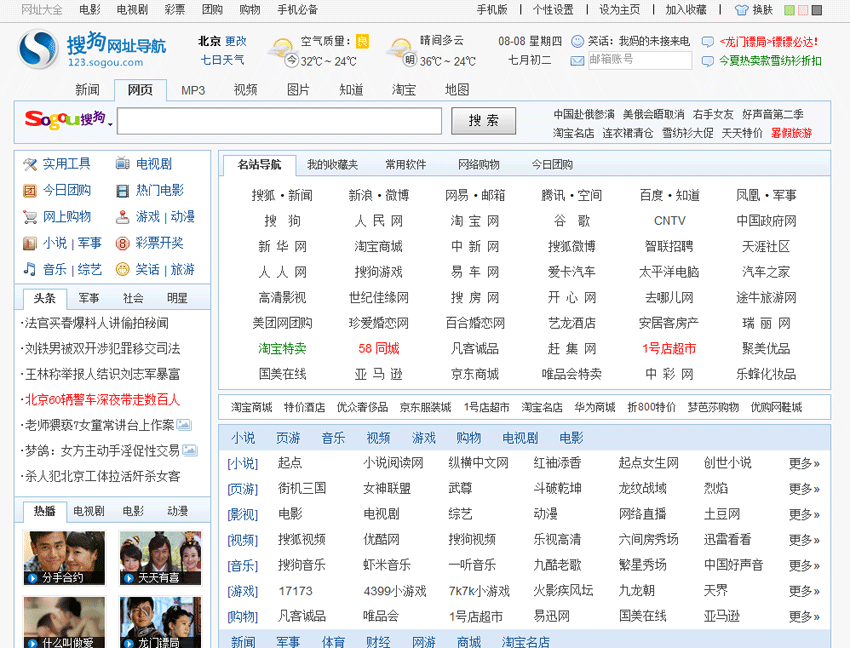Click the email envelope icon

[578, 61]
